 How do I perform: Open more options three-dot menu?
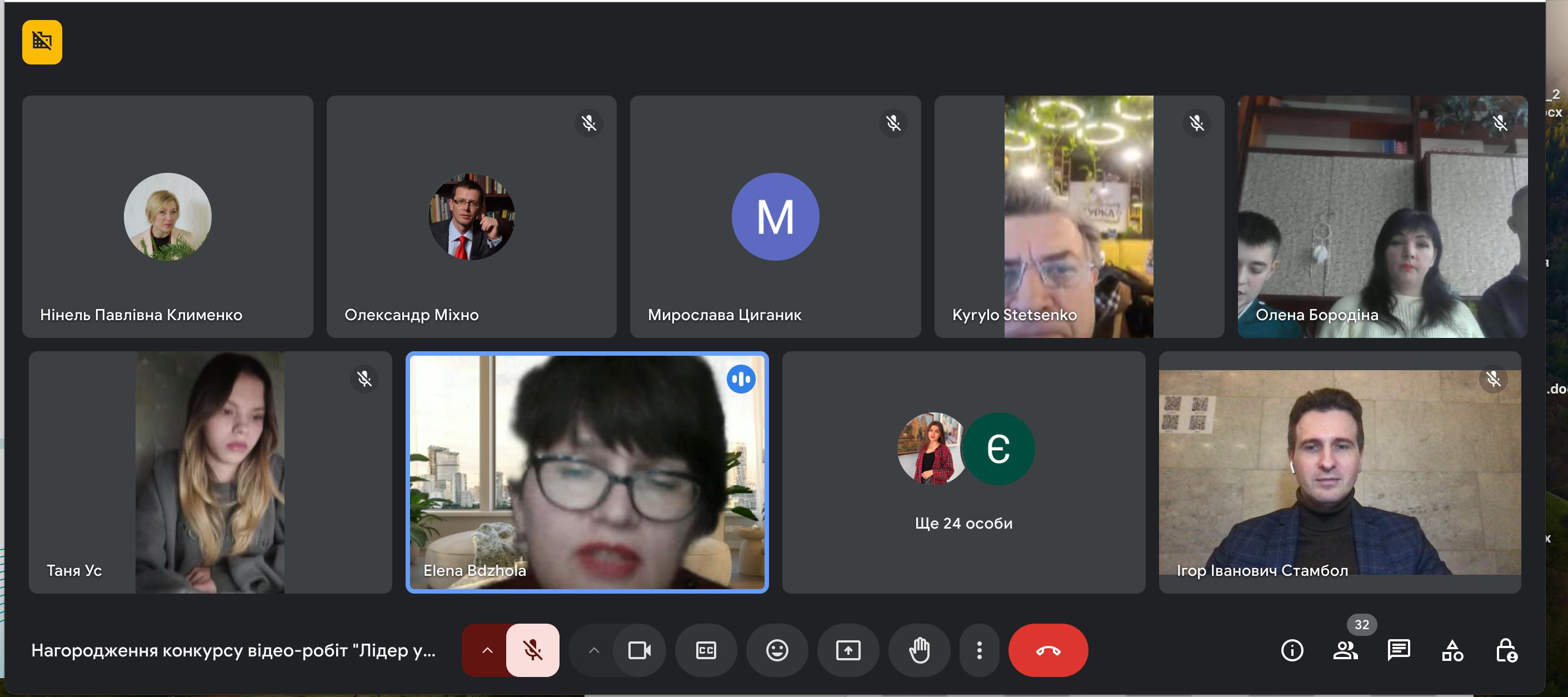click(x=979, y=650)
